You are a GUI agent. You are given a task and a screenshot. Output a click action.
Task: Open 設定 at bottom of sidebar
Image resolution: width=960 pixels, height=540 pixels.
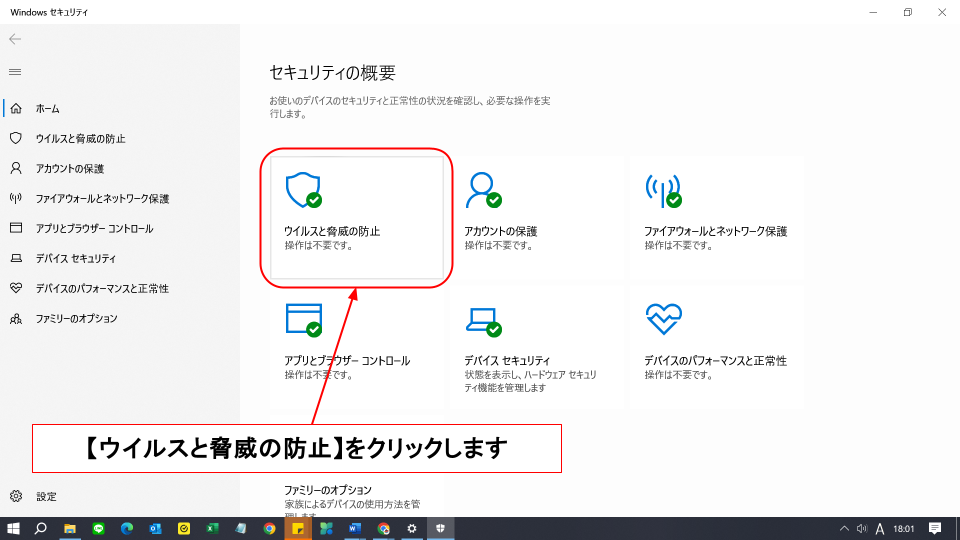coord(46,496)
